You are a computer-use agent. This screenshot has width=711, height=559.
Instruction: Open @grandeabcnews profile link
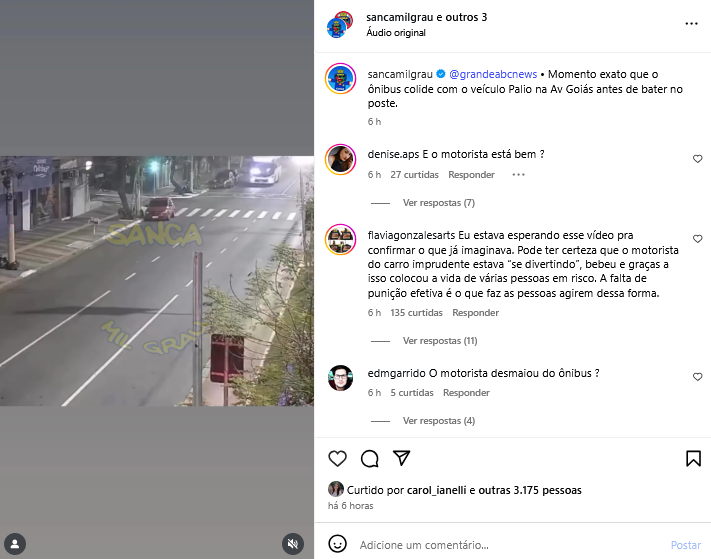coord(493,74)
